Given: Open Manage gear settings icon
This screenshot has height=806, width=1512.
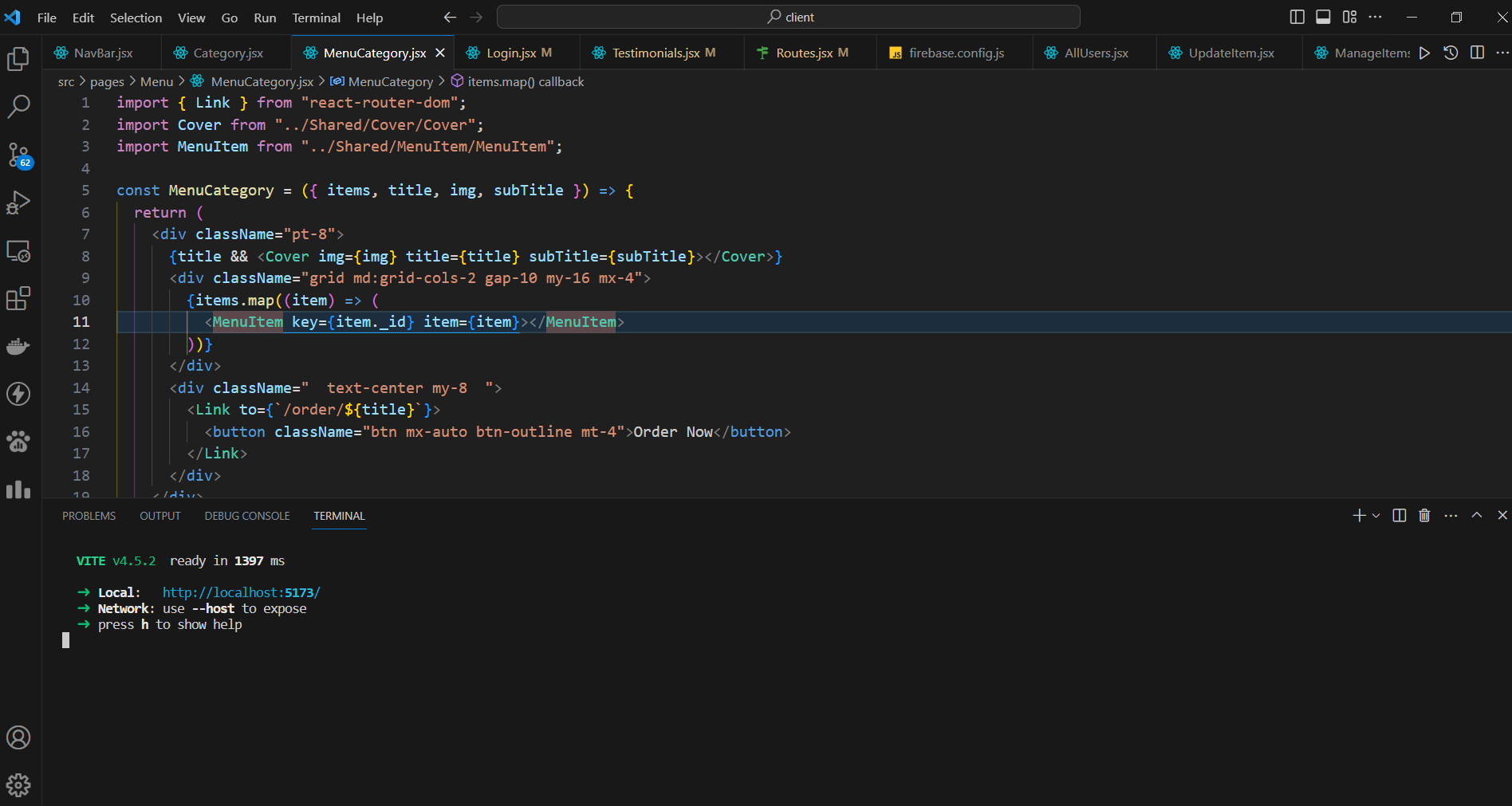Looking at the screenshot, I should click(x=18, y=785).
